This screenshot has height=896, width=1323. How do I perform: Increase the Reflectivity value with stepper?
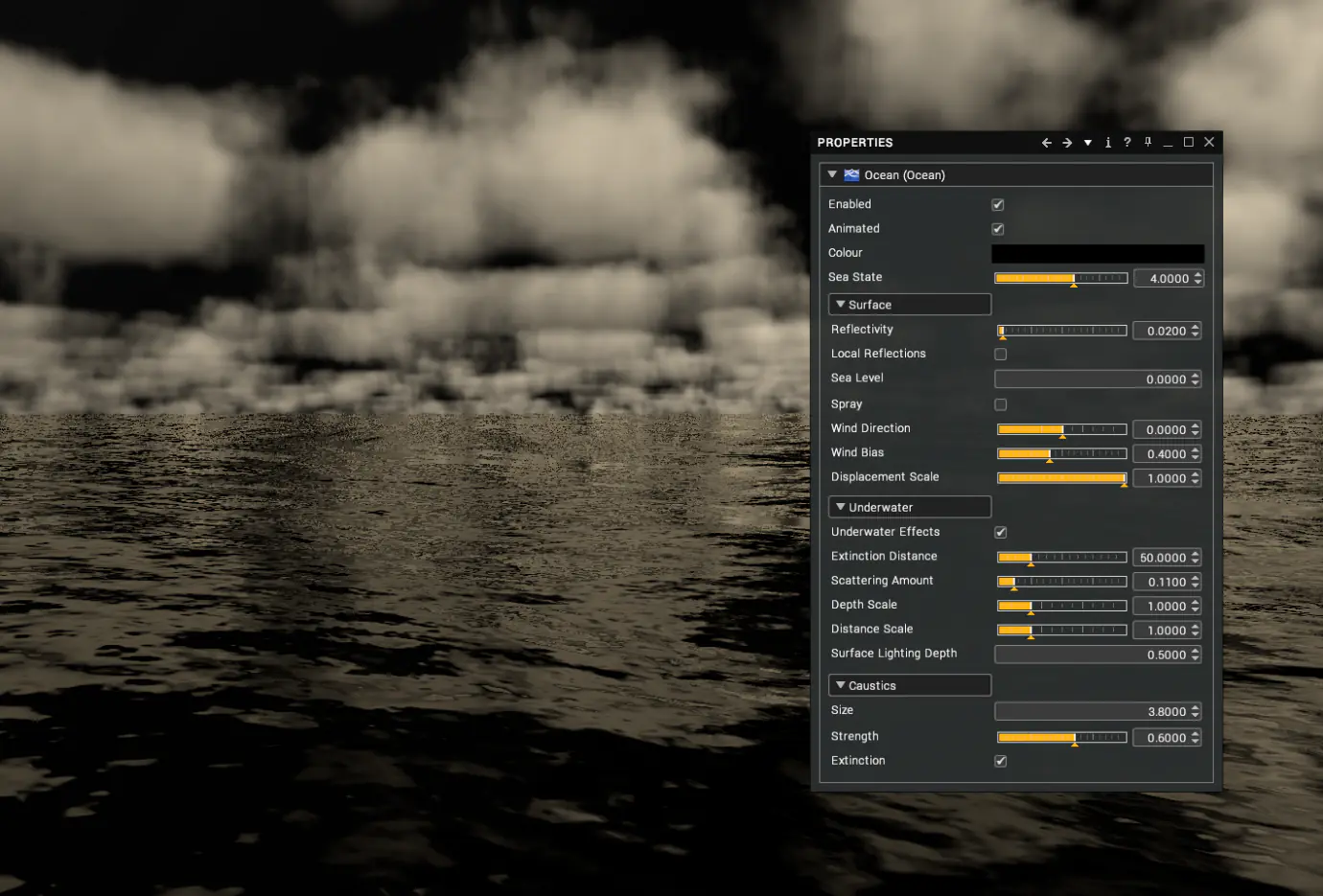[x=1195, y=327]
